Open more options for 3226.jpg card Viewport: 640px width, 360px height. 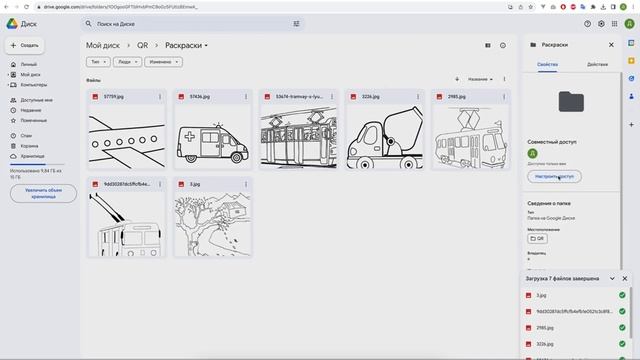pyautogui.click(x=418, y=97)
